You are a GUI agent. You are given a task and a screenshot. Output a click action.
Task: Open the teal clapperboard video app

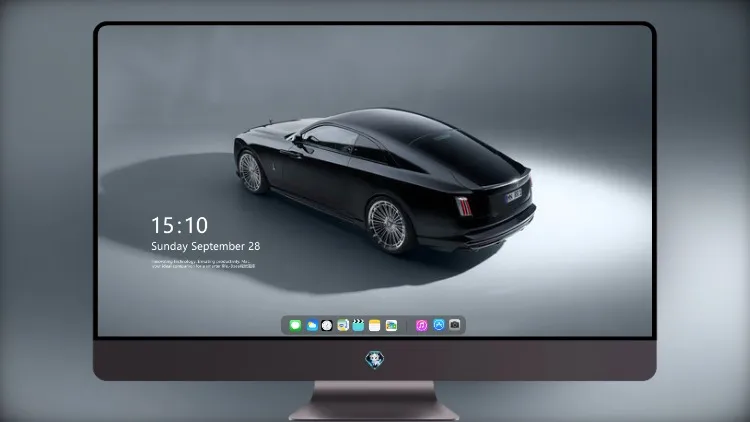(358, 325)
